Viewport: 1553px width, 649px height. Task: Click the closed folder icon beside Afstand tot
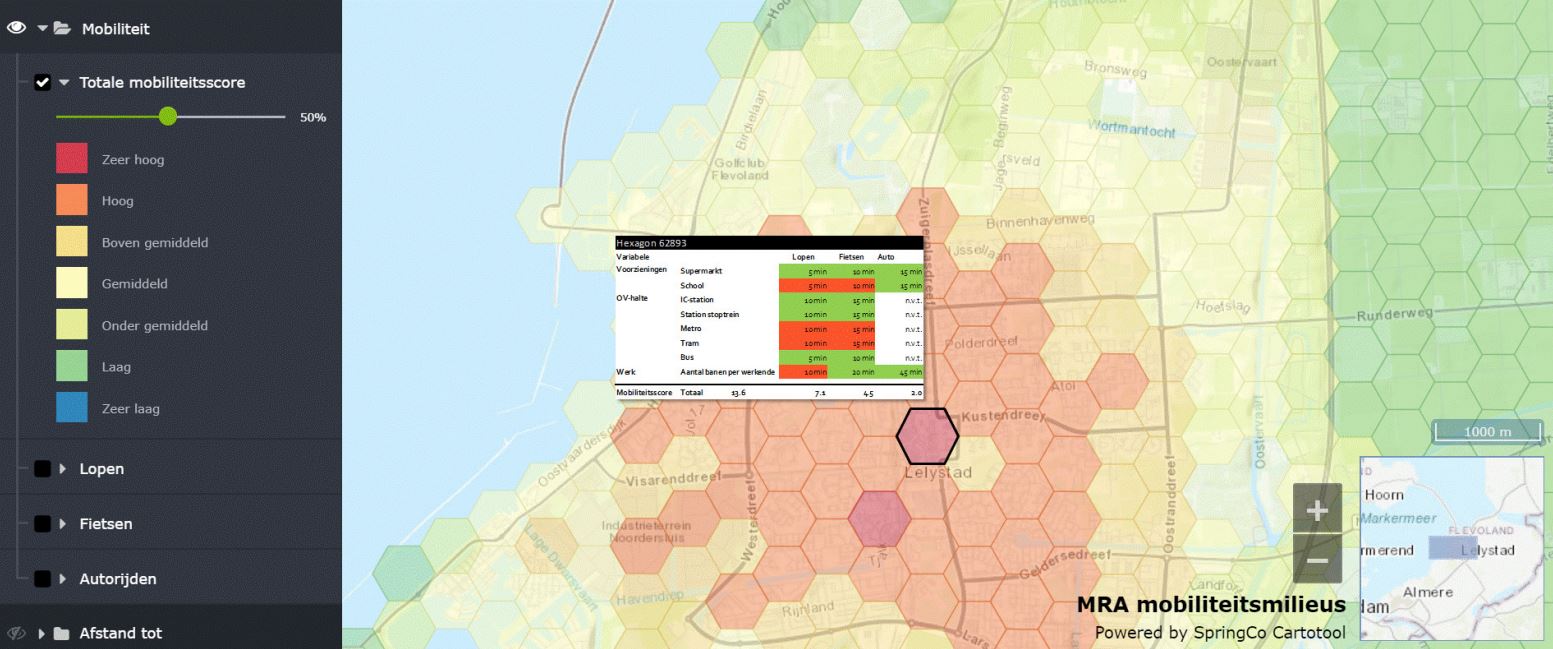(62, 633)
